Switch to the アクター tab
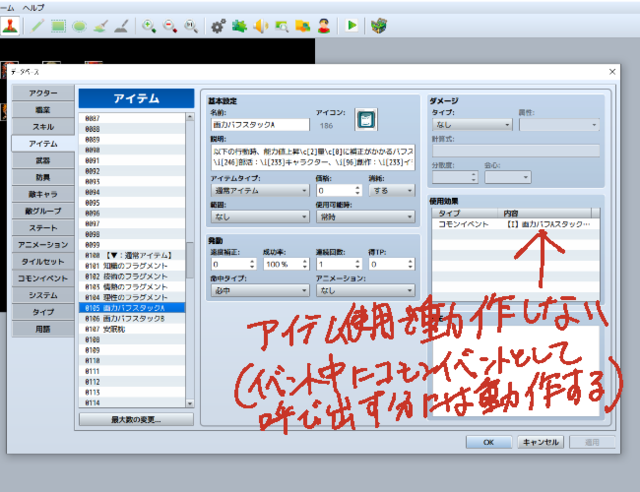 (43, 93)
